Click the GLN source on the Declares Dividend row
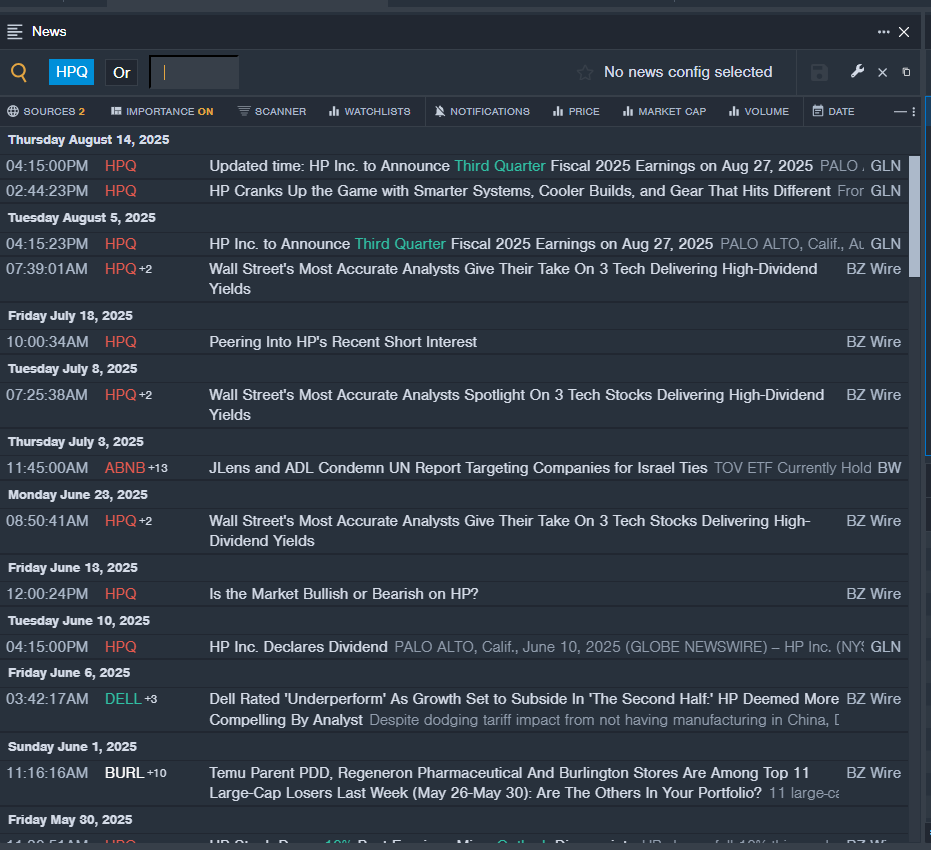 coord(886,646)
